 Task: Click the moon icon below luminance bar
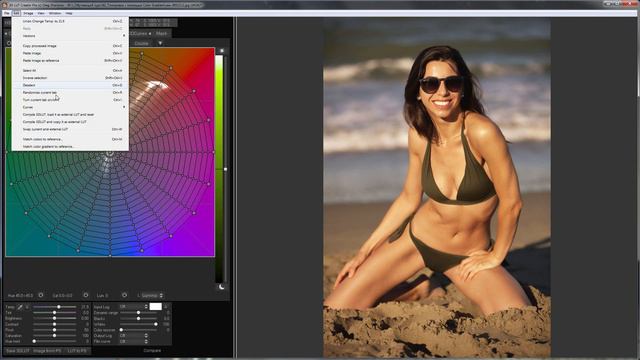(222, 287)
